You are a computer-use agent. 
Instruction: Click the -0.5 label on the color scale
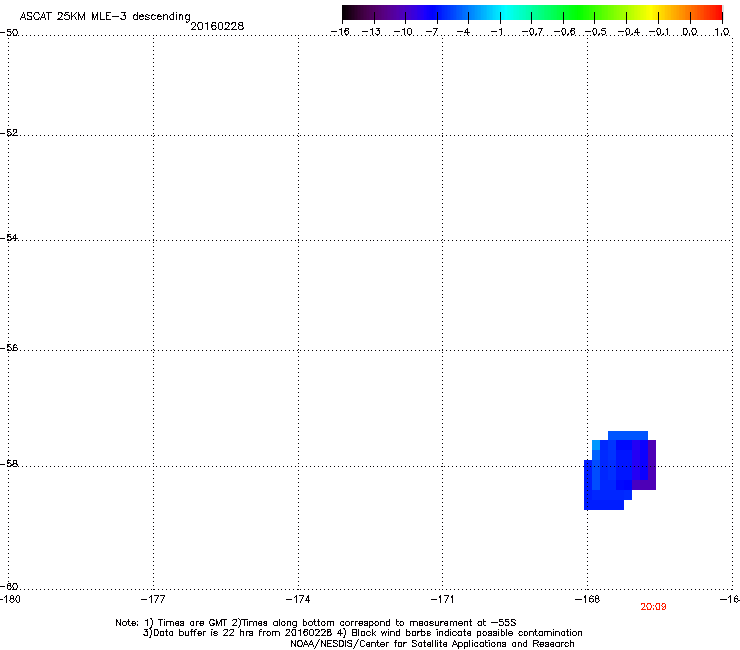pyautogui.click(x=596, y=32)
